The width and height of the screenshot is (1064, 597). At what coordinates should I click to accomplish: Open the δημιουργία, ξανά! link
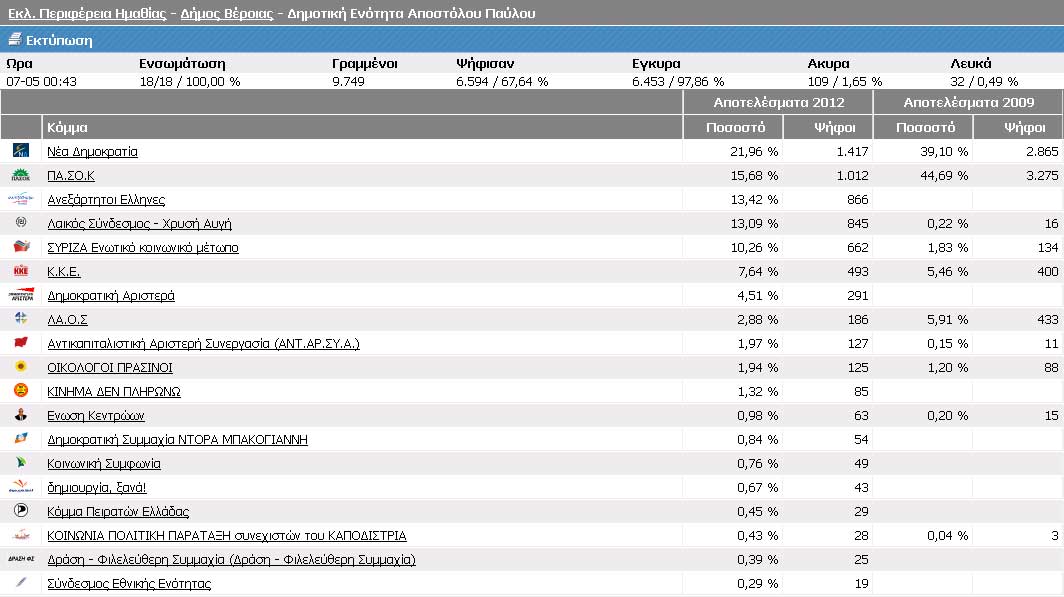[96, 487]
